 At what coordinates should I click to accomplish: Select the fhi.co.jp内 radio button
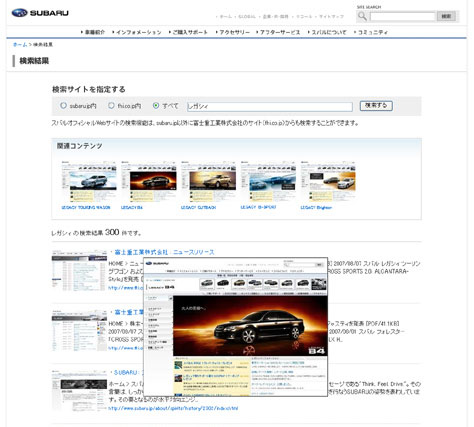click(x=111, y=106)
